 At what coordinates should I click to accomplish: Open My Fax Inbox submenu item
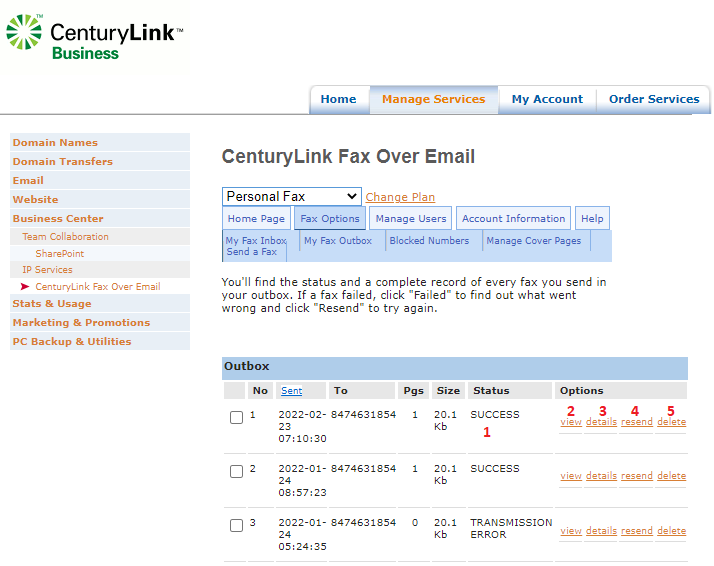pyautogui.click(x=256, y=241)
